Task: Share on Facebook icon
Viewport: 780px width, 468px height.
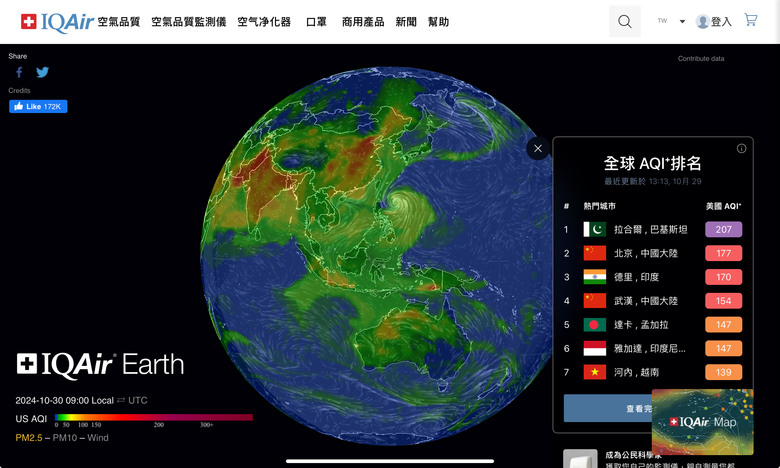Action: [x=19, y=73]
